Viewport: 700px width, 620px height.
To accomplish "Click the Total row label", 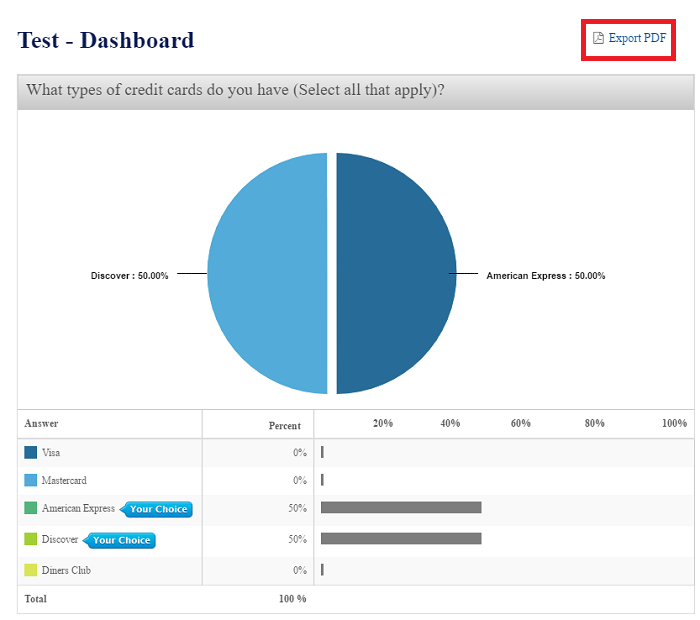I will 35,599.
